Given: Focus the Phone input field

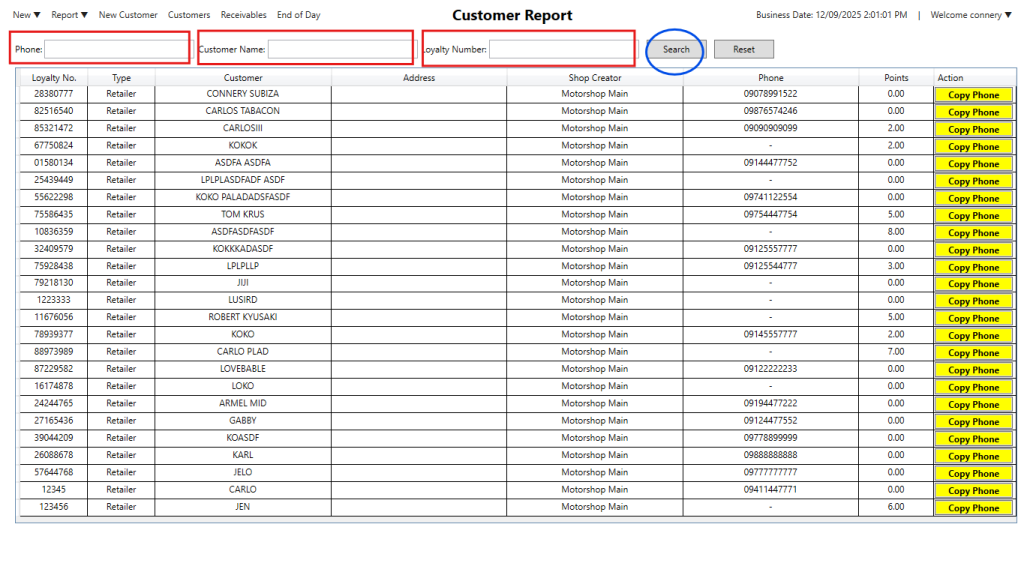Looking at the screenshot, I should point(116,49).
